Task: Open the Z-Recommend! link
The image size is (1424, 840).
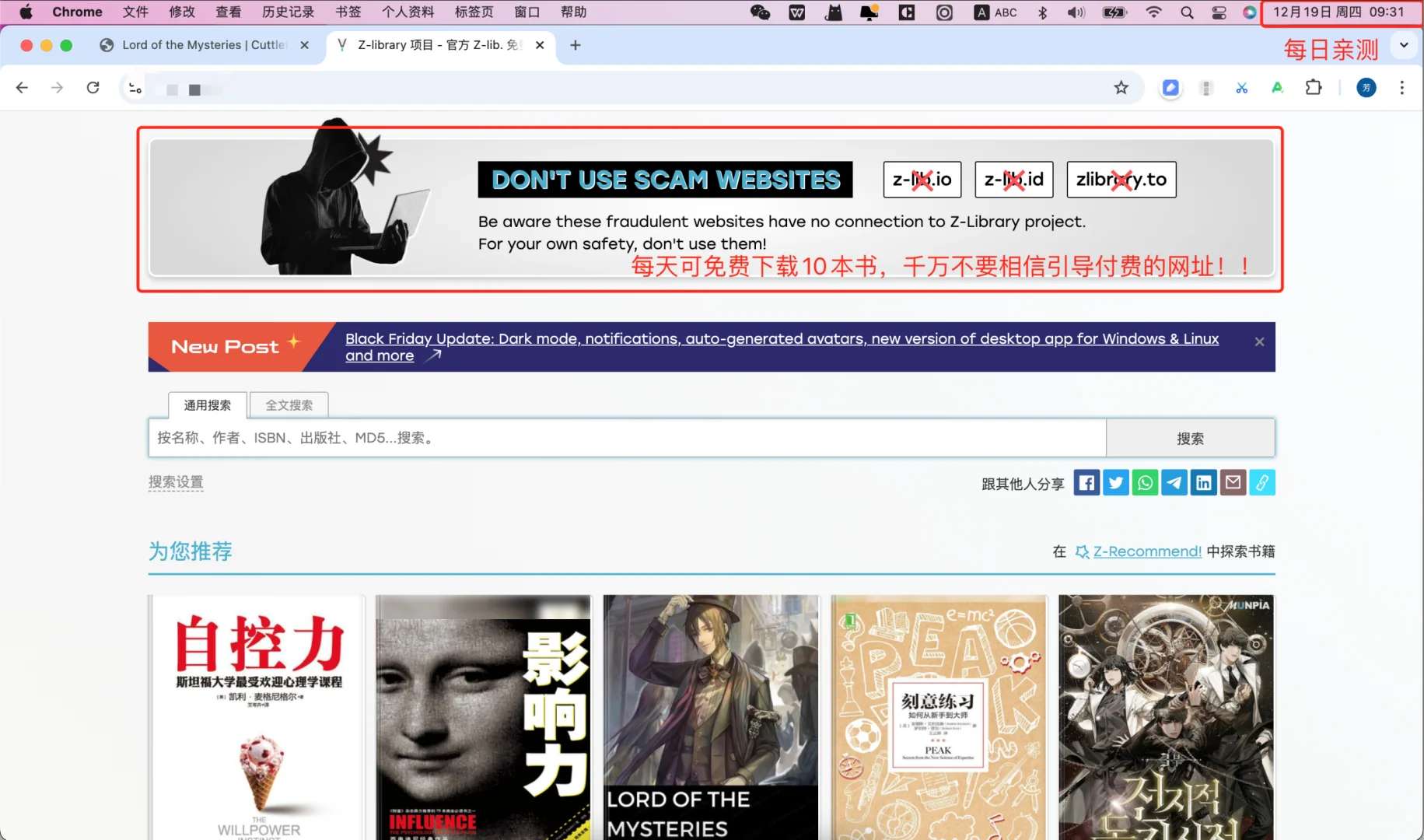Action: pyautogui.click(x=1147, y=551)
